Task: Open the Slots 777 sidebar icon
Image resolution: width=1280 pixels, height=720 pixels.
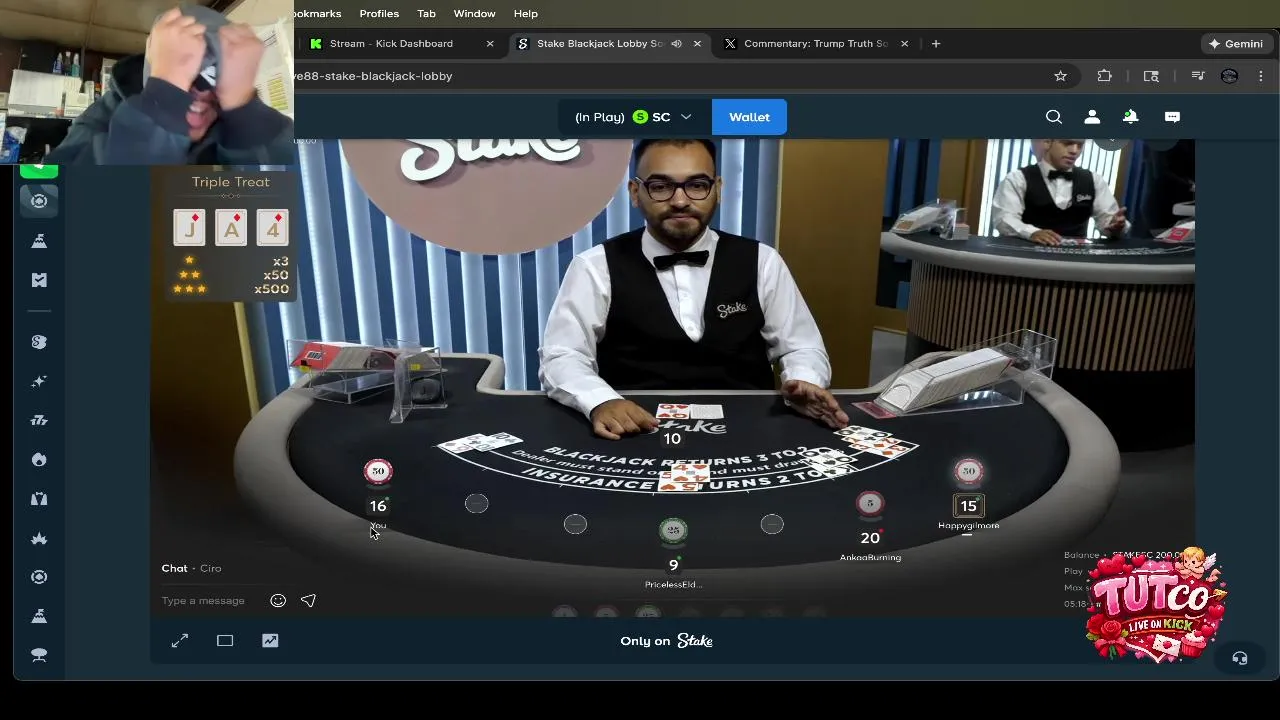Action: pos(39,420)
